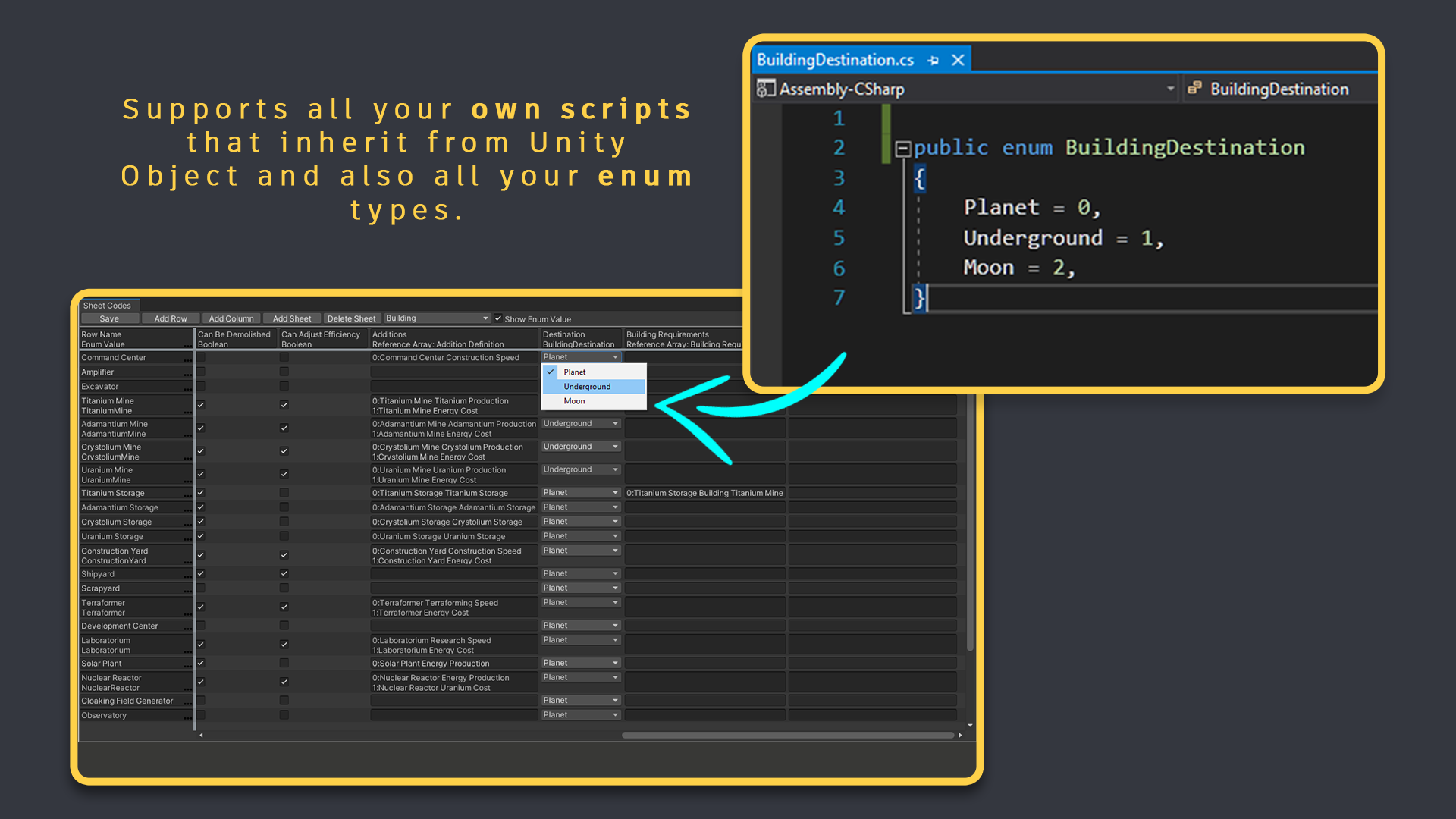Click the Add Column button
This screenshot has width=1456, height=819.
231,318
